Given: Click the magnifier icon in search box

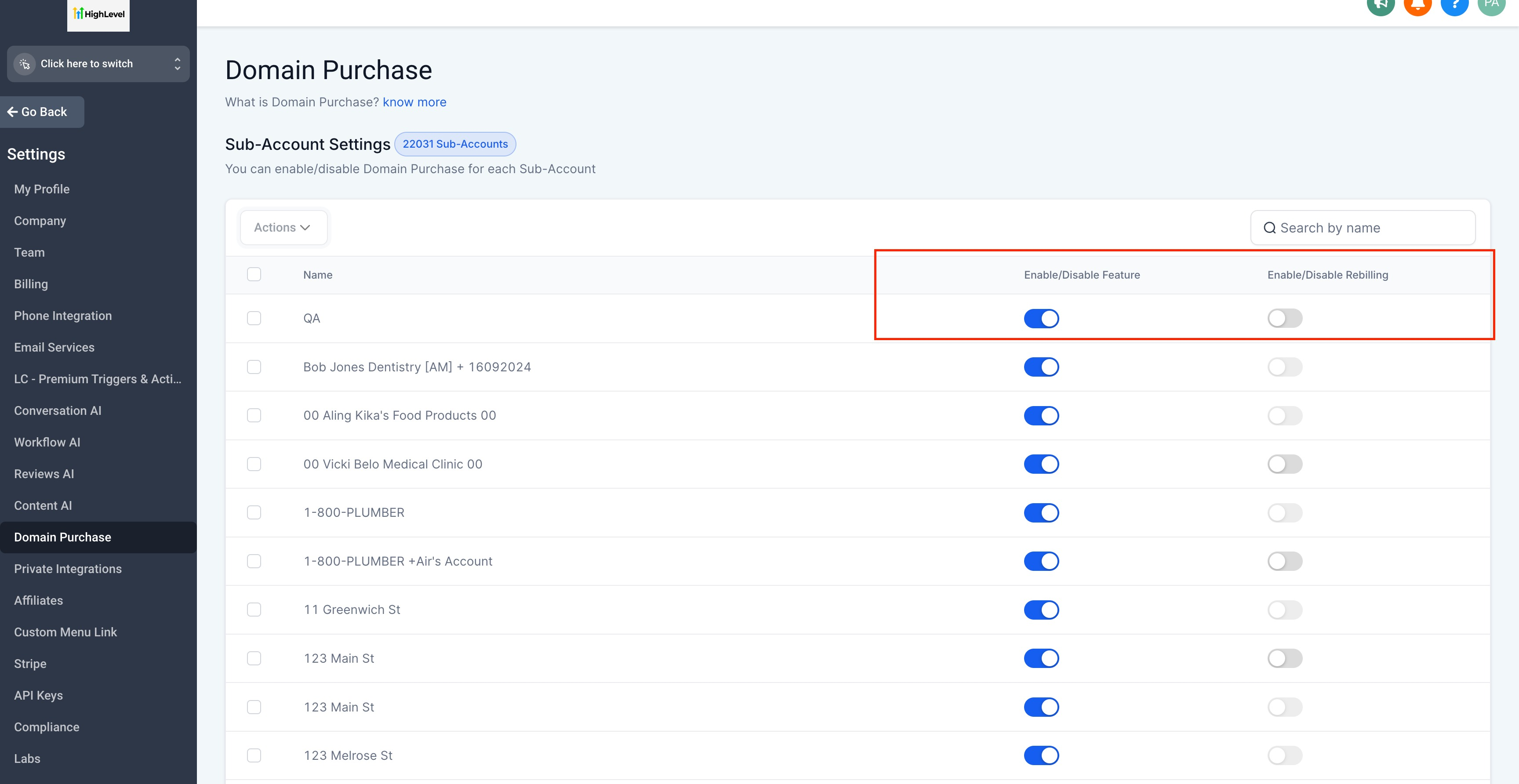Looking at the screenshot, I should point(1269,228).
